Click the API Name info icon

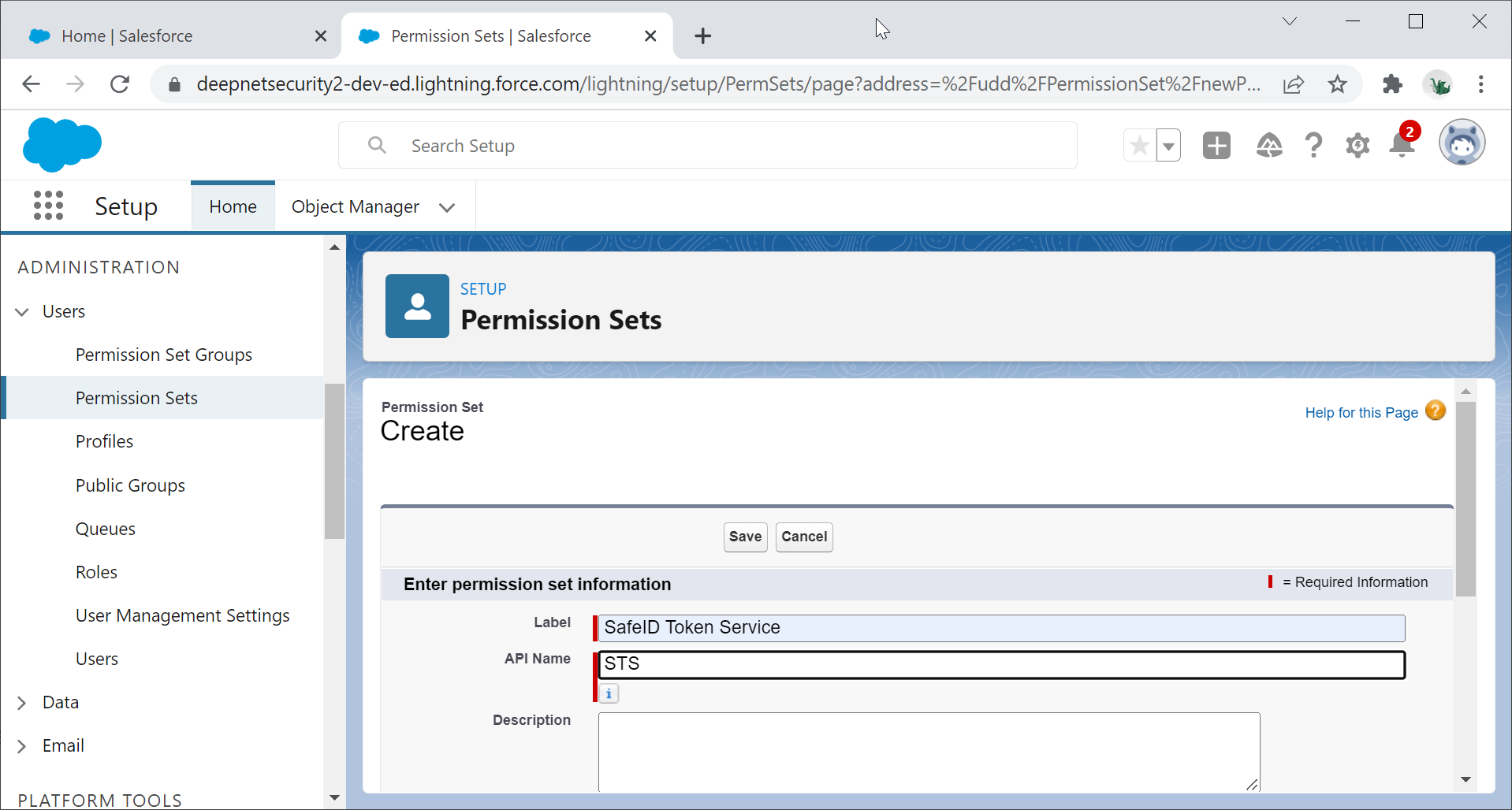pyautogui.click(x=609, y=693)
